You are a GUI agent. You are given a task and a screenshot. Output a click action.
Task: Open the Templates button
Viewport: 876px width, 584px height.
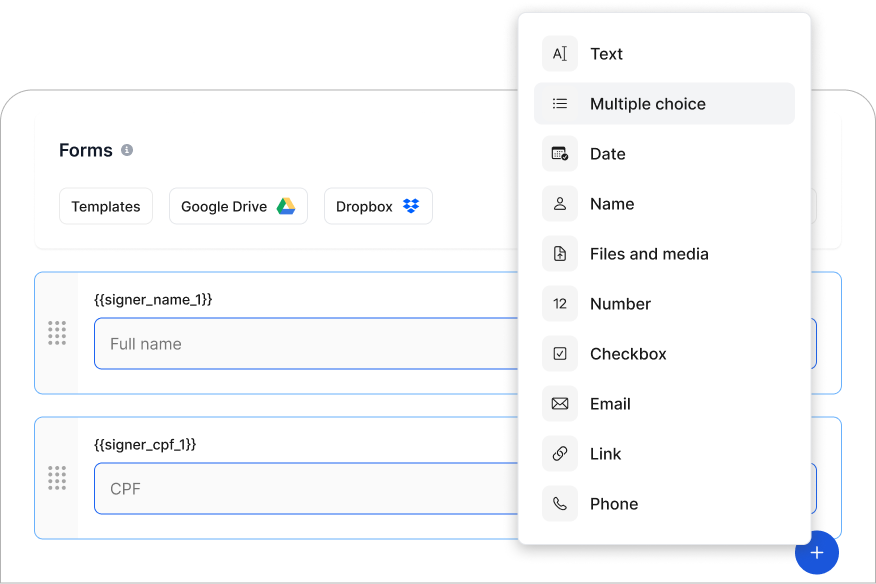[x=106, y=206]
